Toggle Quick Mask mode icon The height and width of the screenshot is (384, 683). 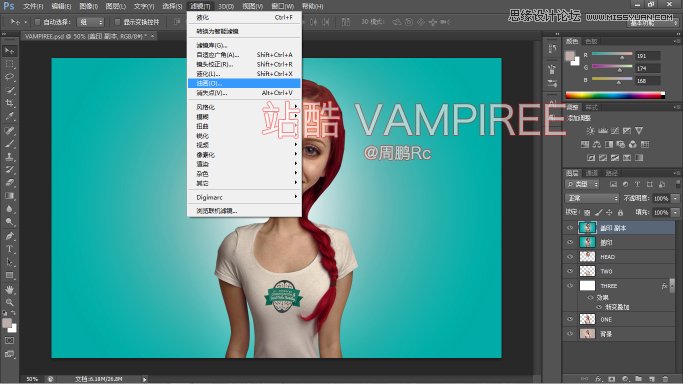[x=9, y=340]
